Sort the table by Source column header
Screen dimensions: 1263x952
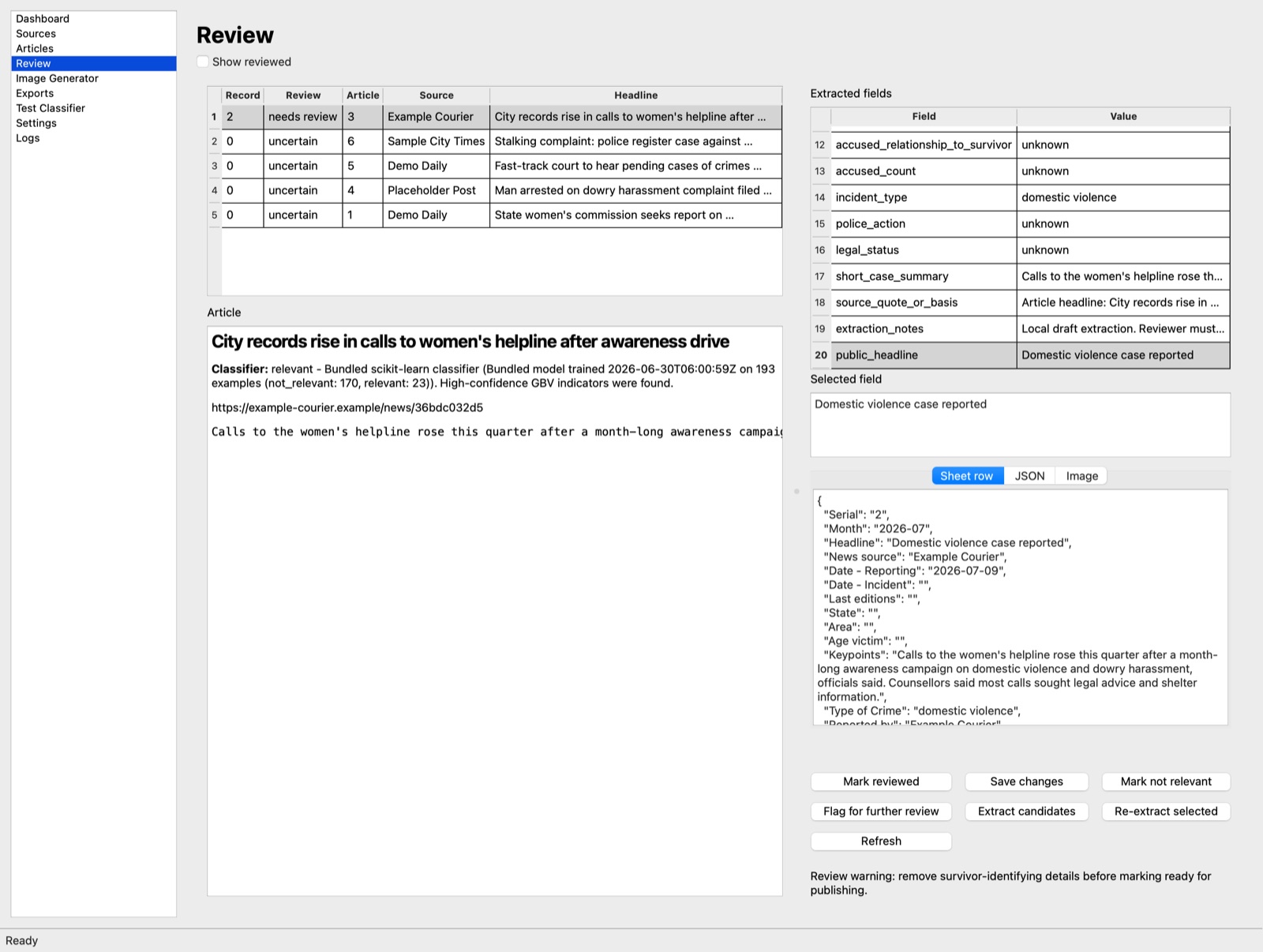pyautogui.click(x=437, y=96)
